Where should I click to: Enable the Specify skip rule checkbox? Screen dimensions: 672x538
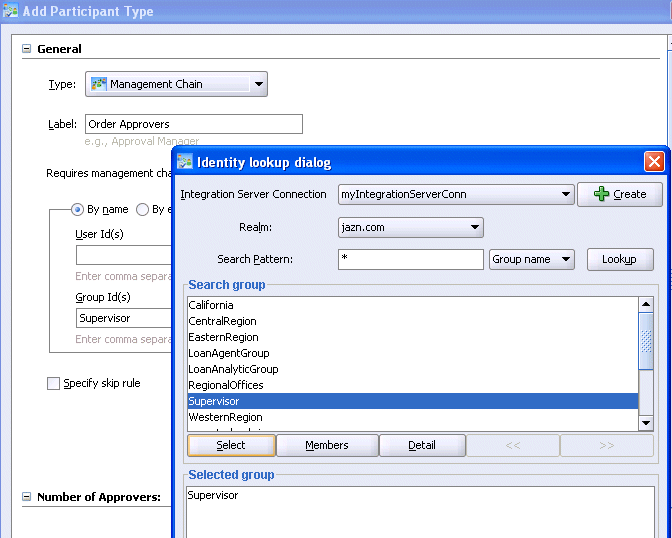click(53, 383)
